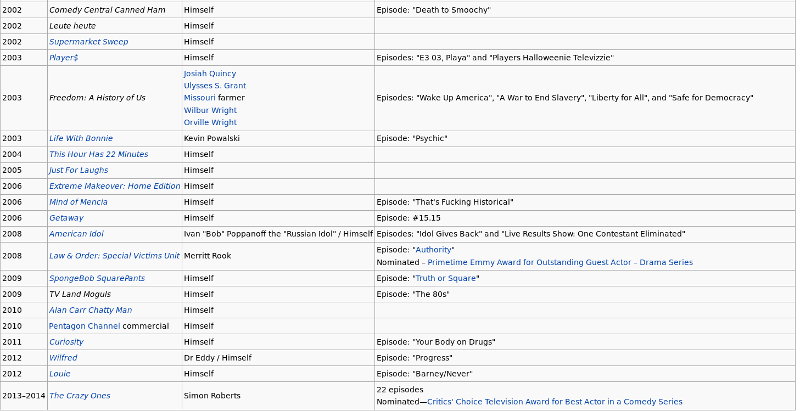Select the TV Land Moguls title
The image size is (800, 411).
point(80,294)
